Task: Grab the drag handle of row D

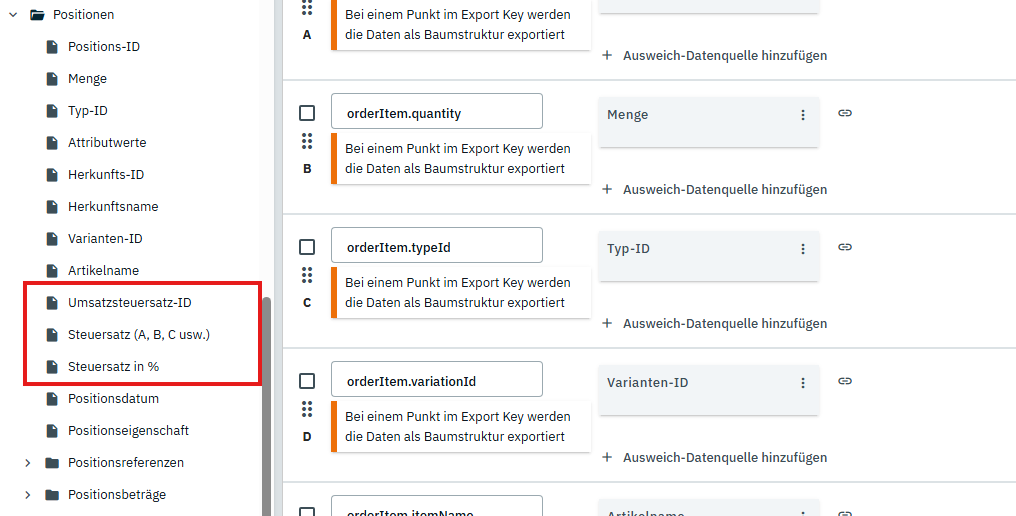Action: 307,409
